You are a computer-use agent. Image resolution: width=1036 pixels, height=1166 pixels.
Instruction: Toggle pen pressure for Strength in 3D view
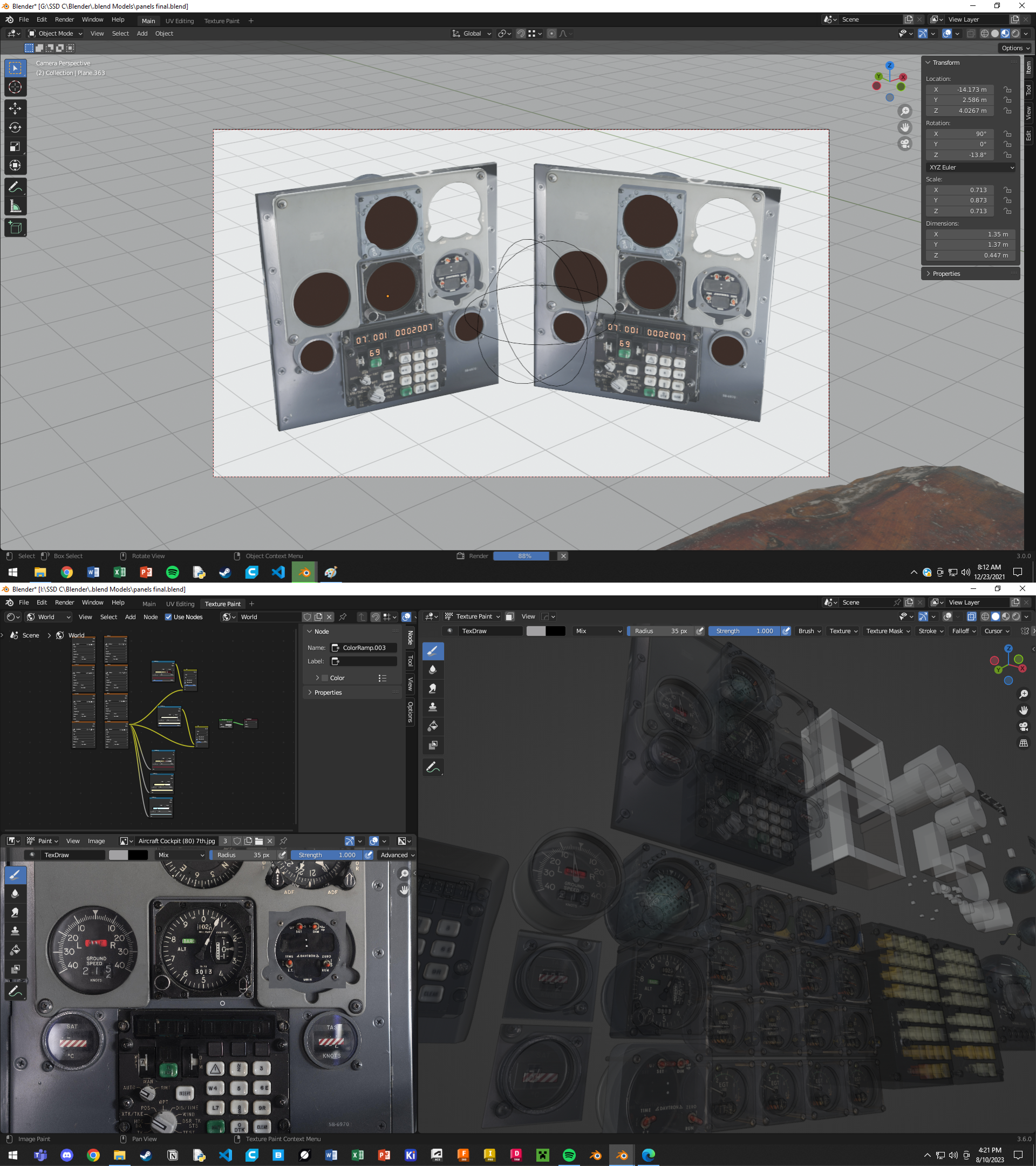pyautogui.click(x=786, y=631)
